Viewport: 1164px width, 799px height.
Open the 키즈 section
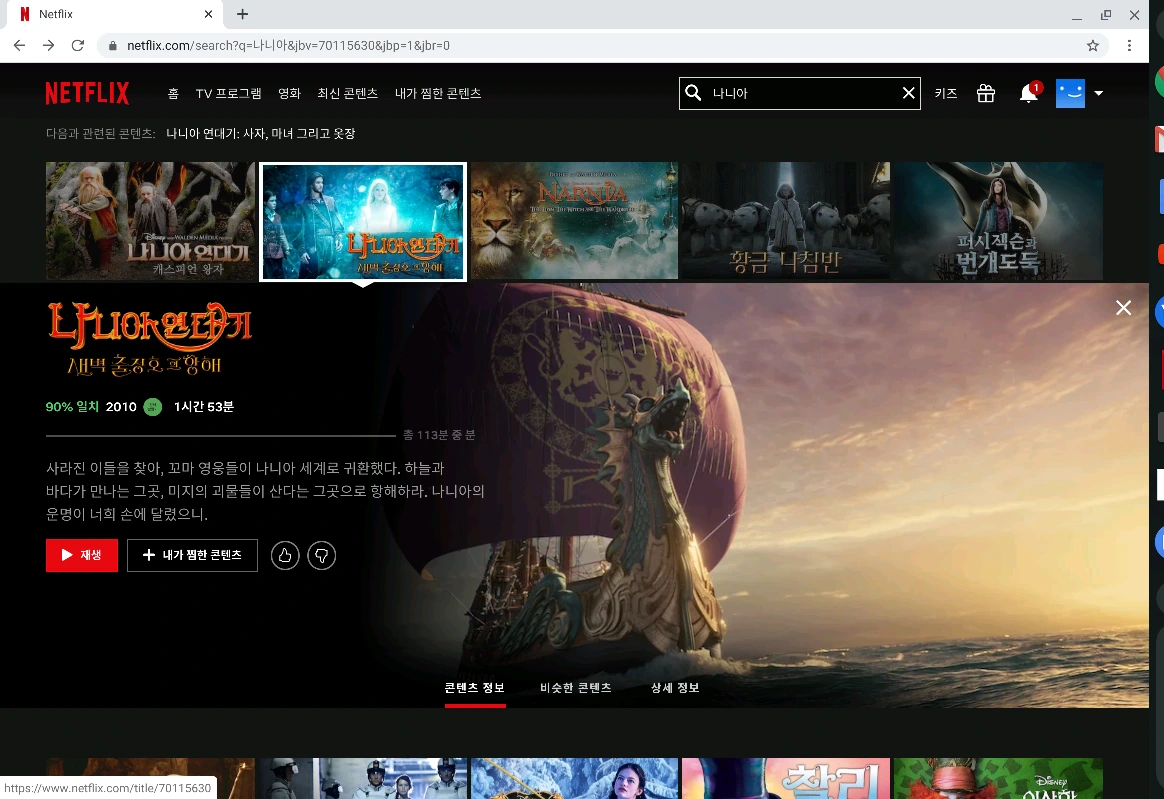point(945,94)
